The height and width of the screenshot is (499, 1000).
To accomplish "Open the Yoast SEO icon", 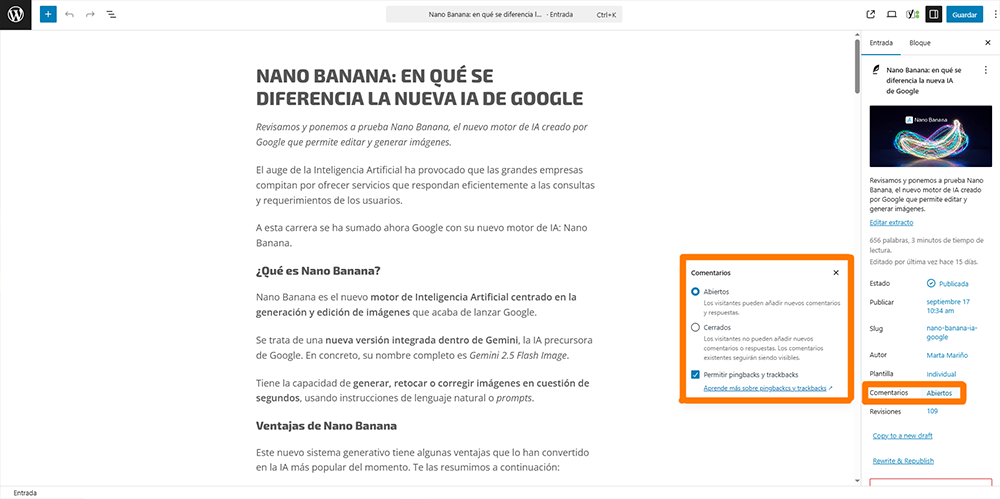I will click(913, 14).
